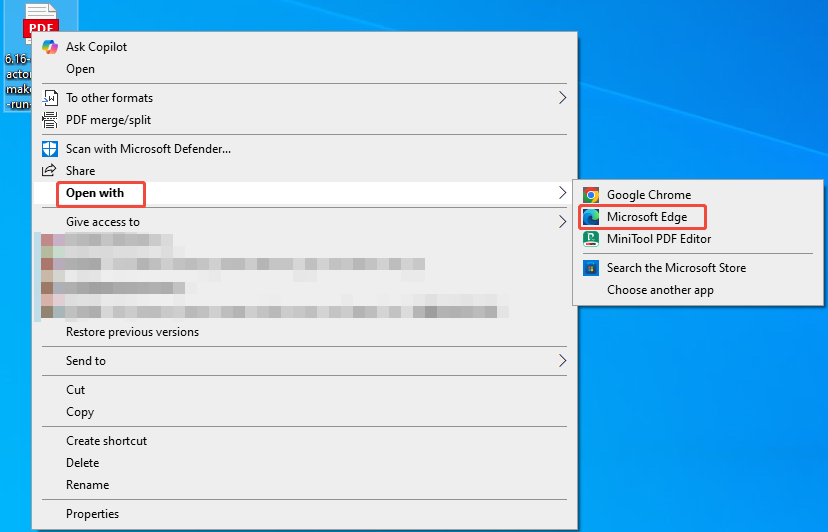Choose To other formats entry
The image size is (828, 532).
(304, 98)
